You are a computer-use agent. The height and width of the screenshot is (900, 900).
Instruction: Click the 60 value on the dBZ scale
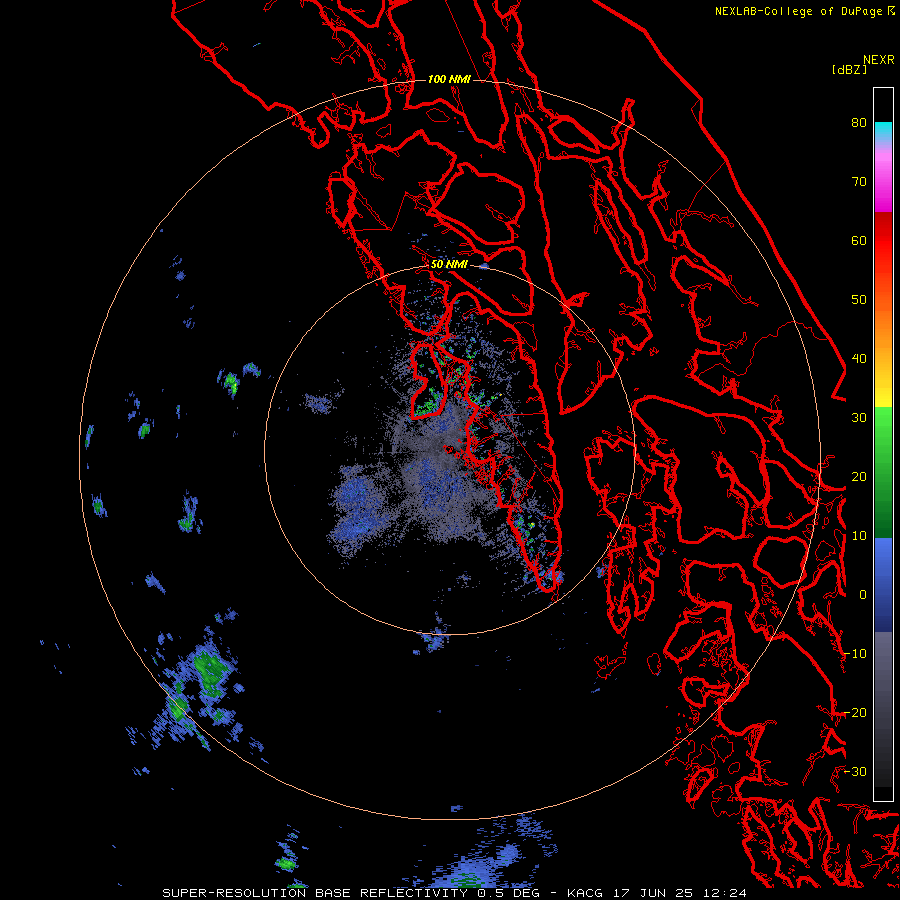coord(859,240)
